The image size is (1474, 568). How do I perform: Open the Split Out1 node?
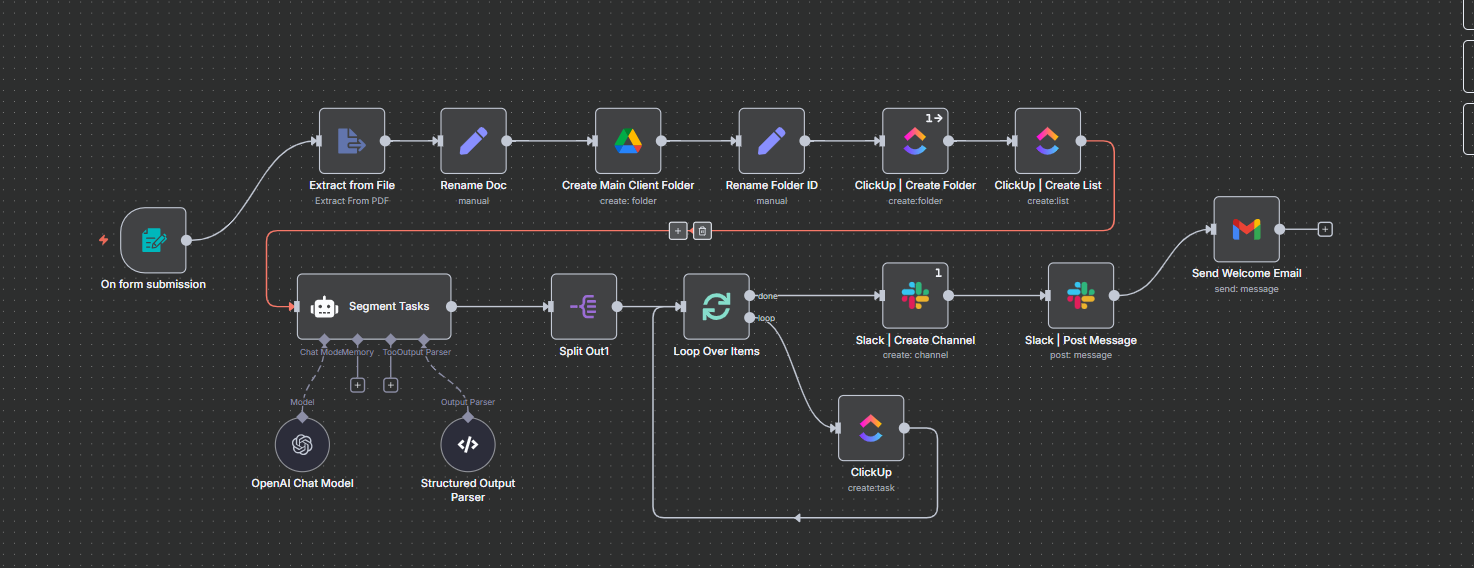click(x=584, y=307)
